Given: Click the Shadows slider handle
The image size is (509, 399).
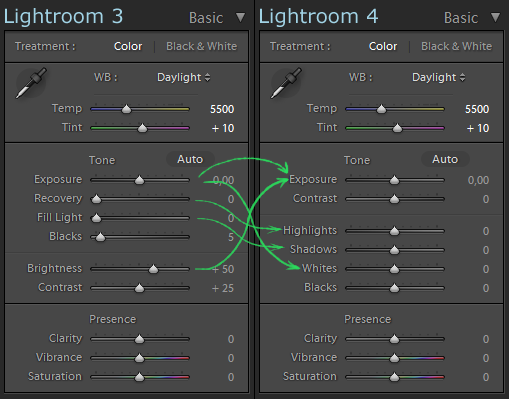Looking at the screenshot, I should pyautogui.click(x=394, y=250).
